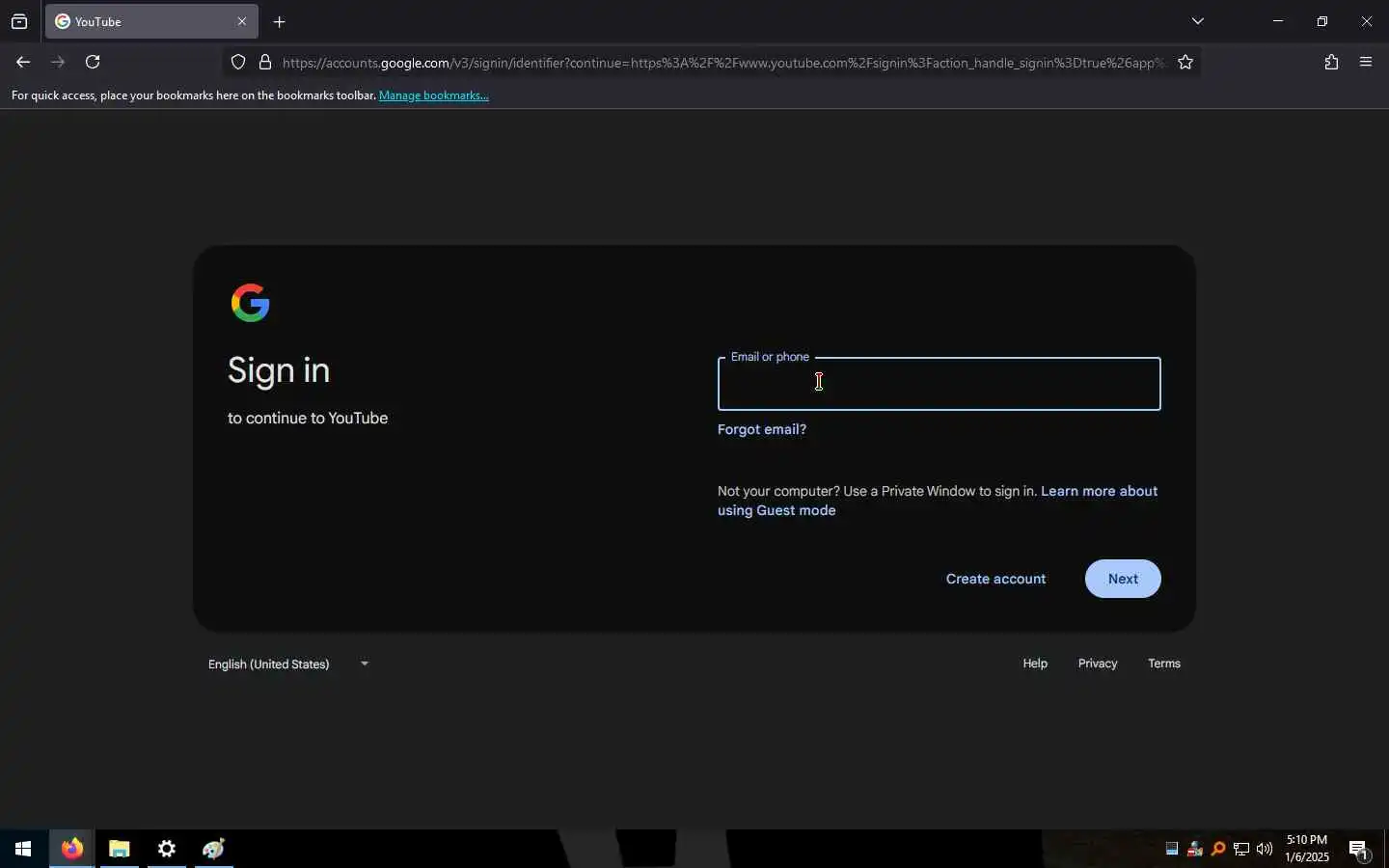Click the Firefox View icon in tab bar
The image size is (1389, 868).
19,21
